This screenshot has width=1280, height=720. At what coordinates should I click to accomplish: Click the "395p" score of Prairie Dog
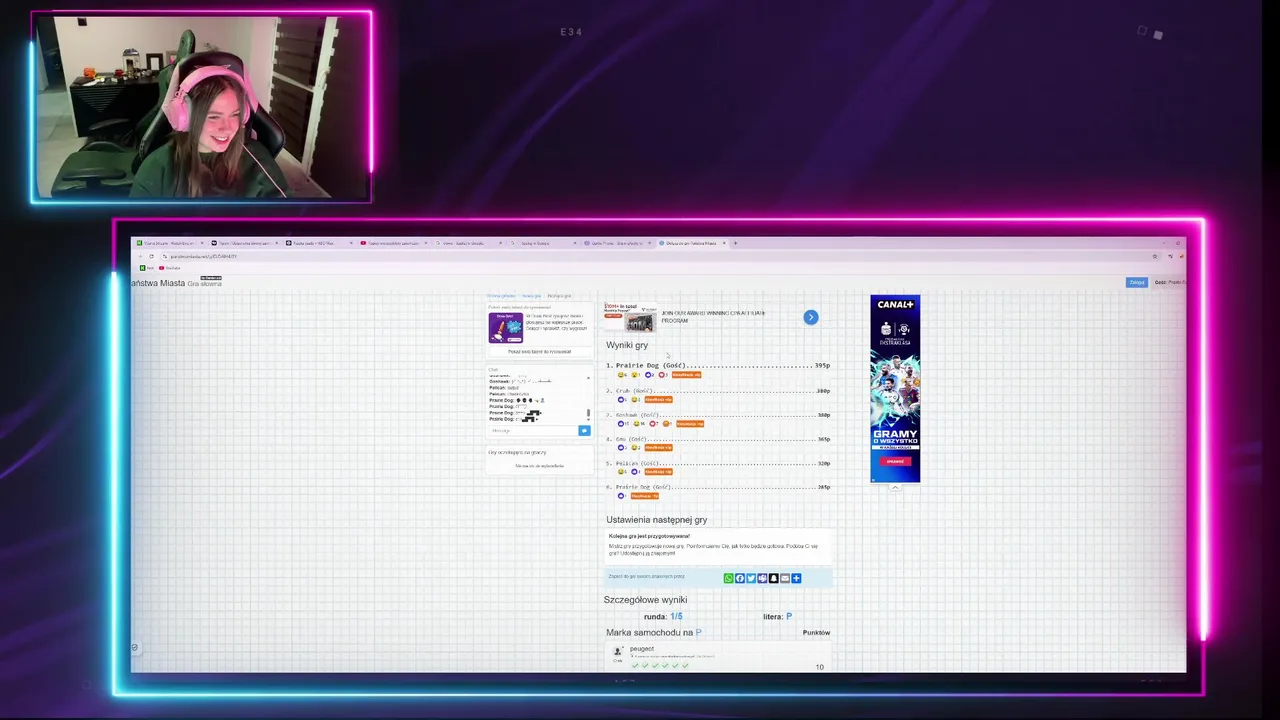[822, 365]
